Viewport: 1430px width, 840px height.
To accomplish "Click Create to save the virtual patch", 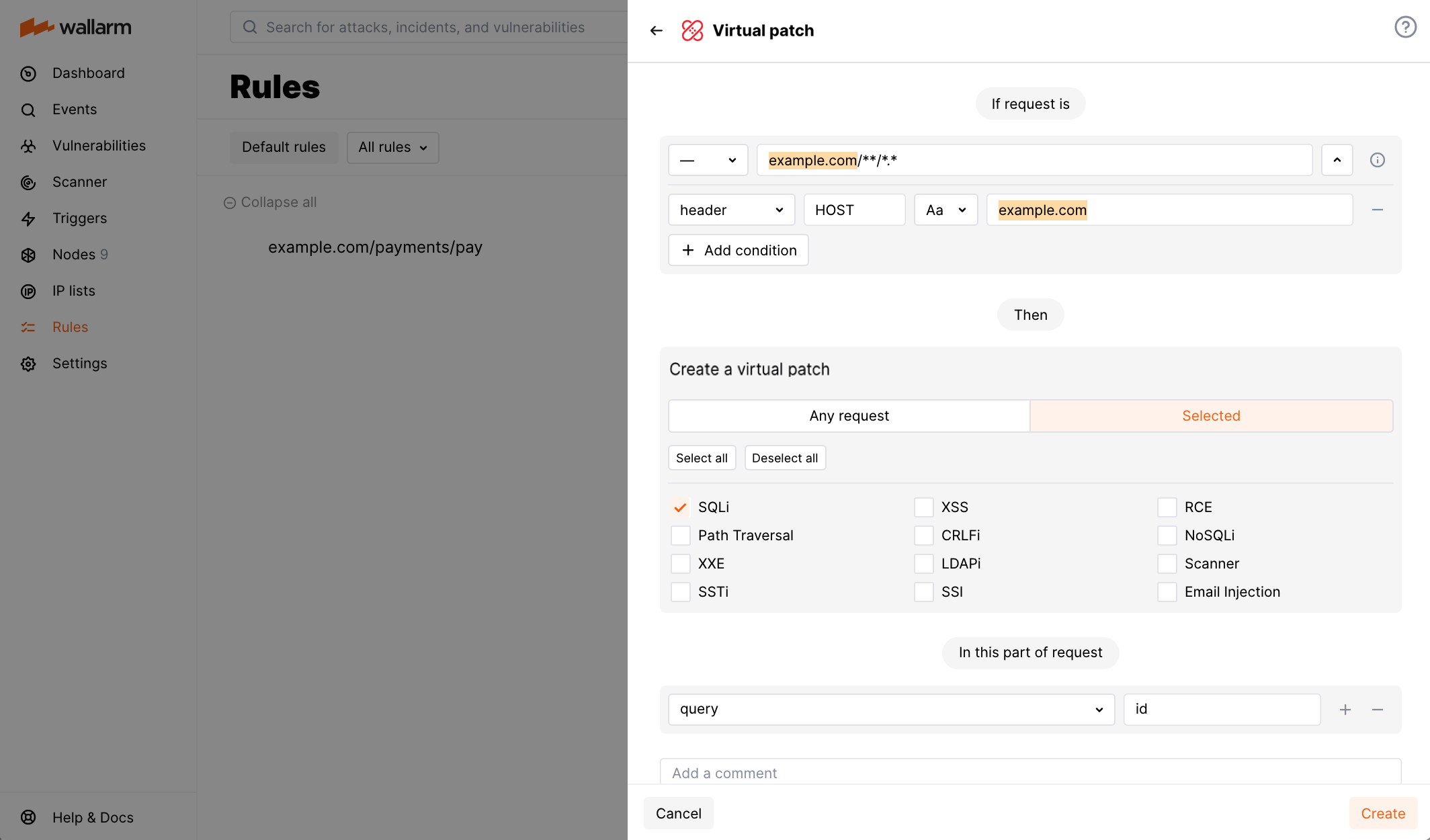I will (x=1383, y=813).
